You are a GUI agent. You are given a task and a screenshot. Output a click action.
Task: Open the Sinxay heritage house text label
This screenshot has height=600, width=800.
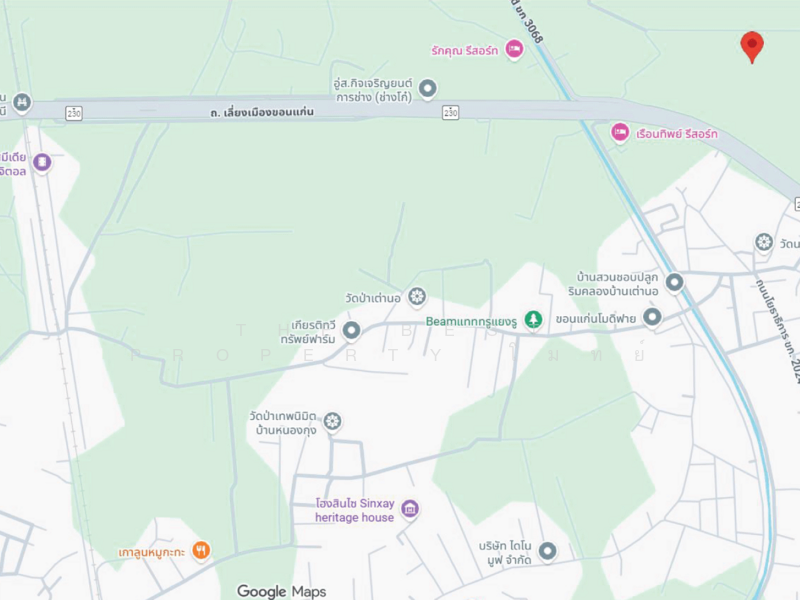pos(355,510)
